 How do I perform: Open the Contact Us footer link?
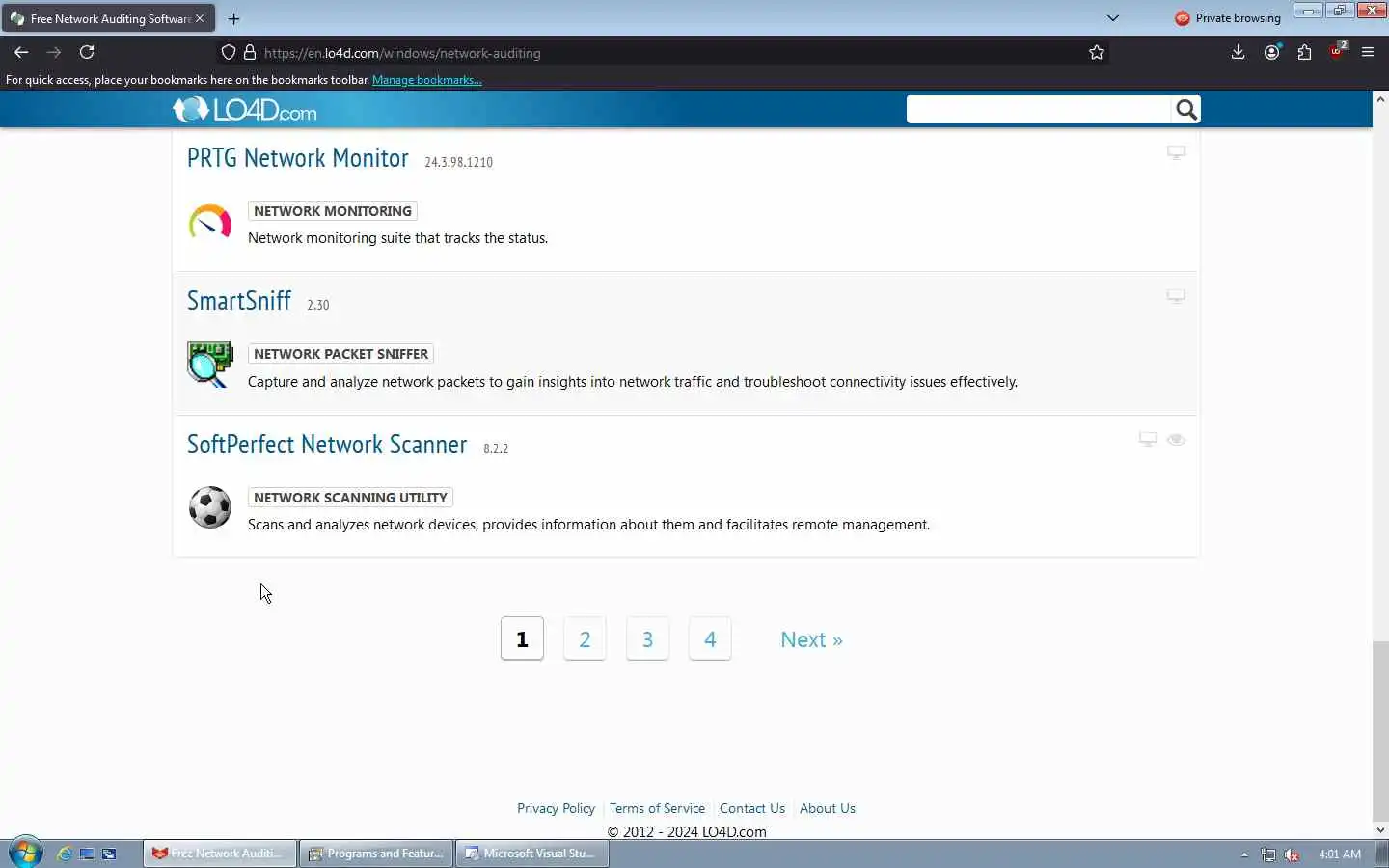[x=752, y=808]
